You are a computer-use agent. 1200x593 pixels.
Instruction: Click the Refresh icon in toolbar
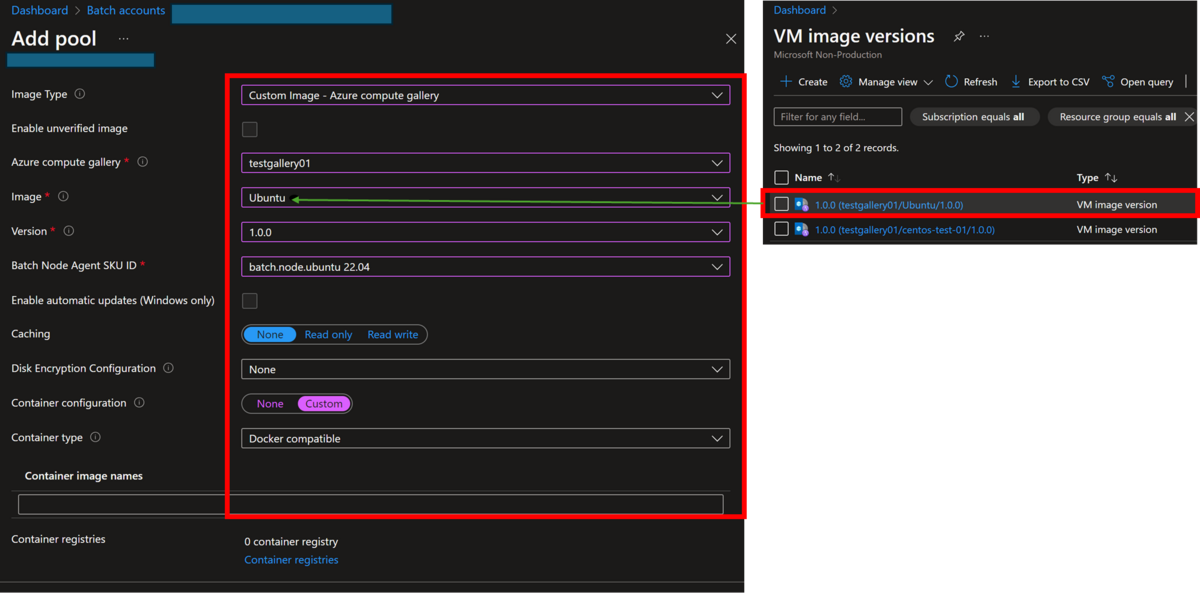pos(951,82)
